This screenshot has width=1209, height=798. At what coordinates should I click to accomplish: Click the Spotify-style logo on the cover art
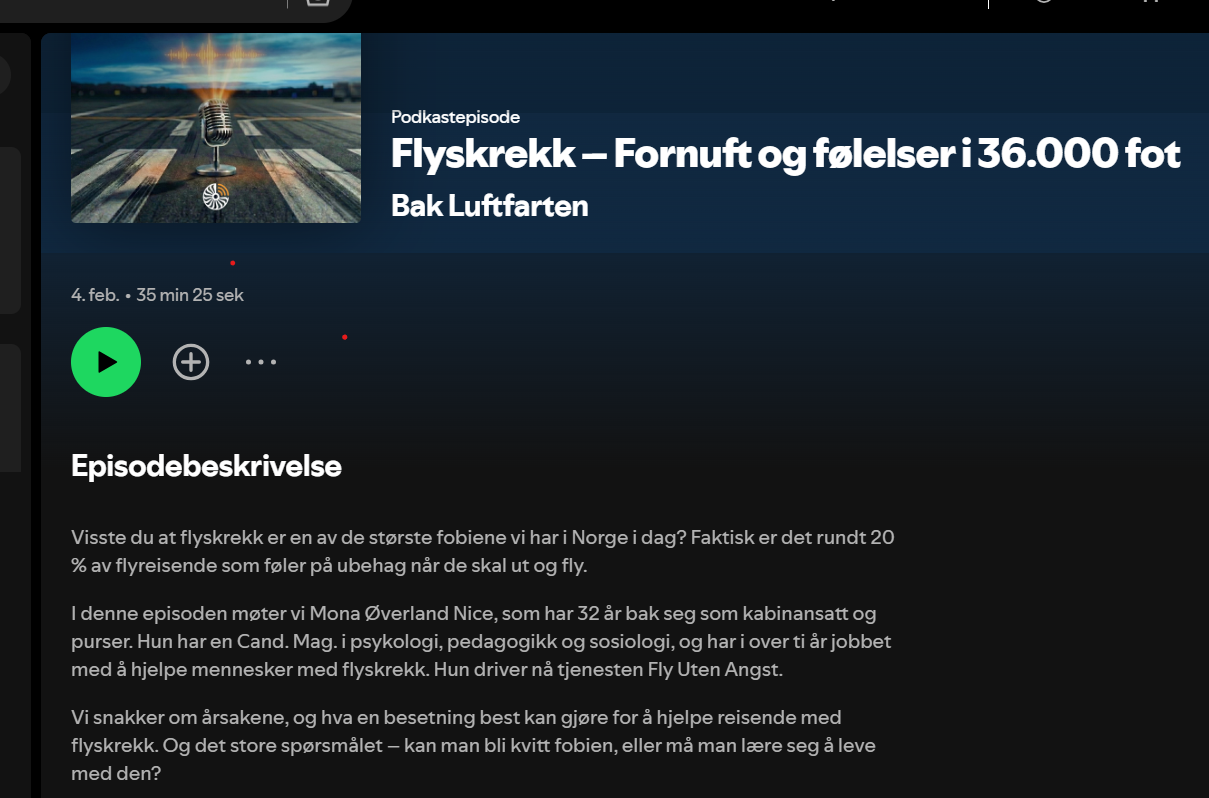pos(215,197)
